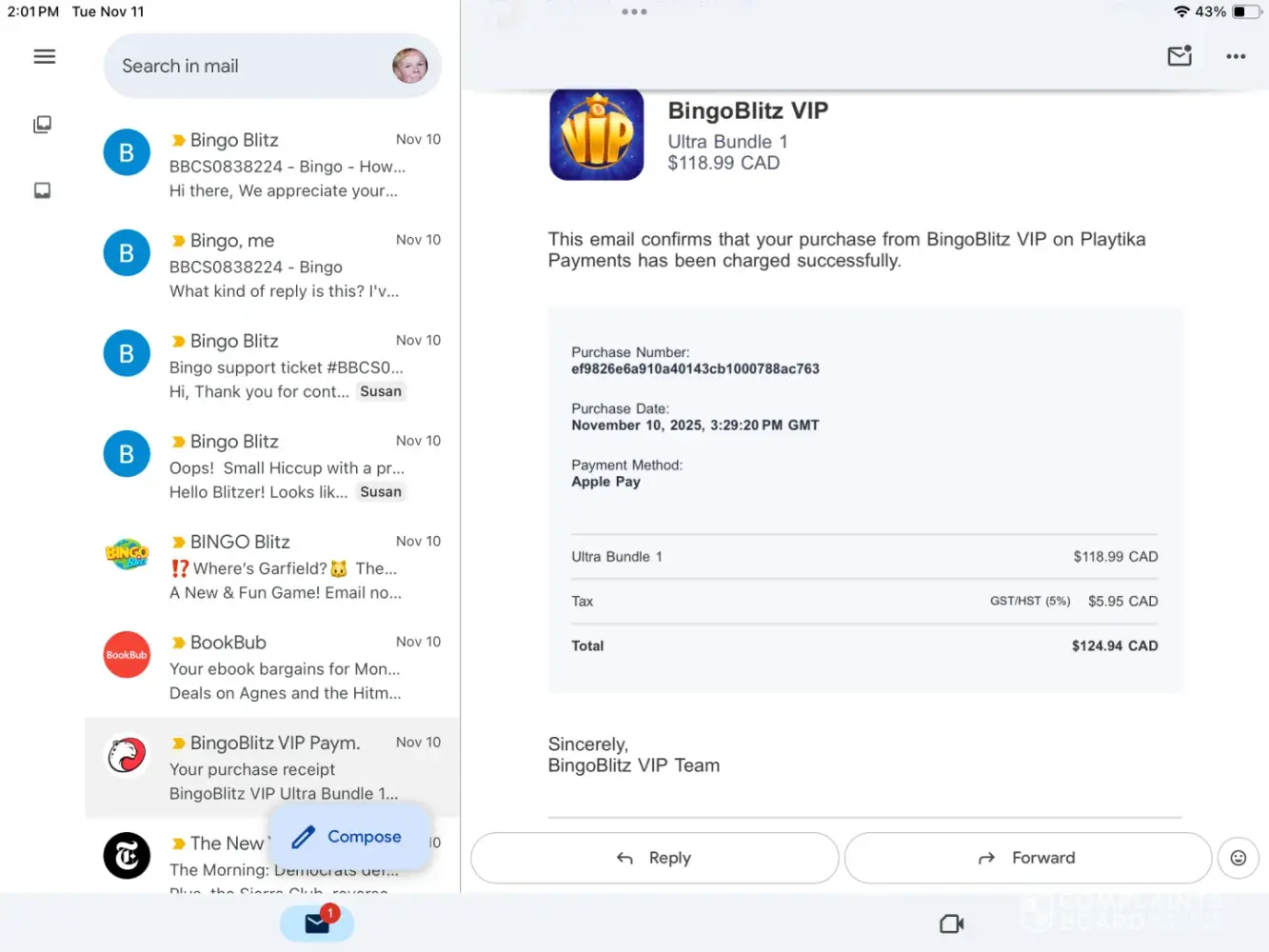This screenshot has width=1269, height=952.
Task: Open the more options menu for email
Action: click(x=1236, y=57)
